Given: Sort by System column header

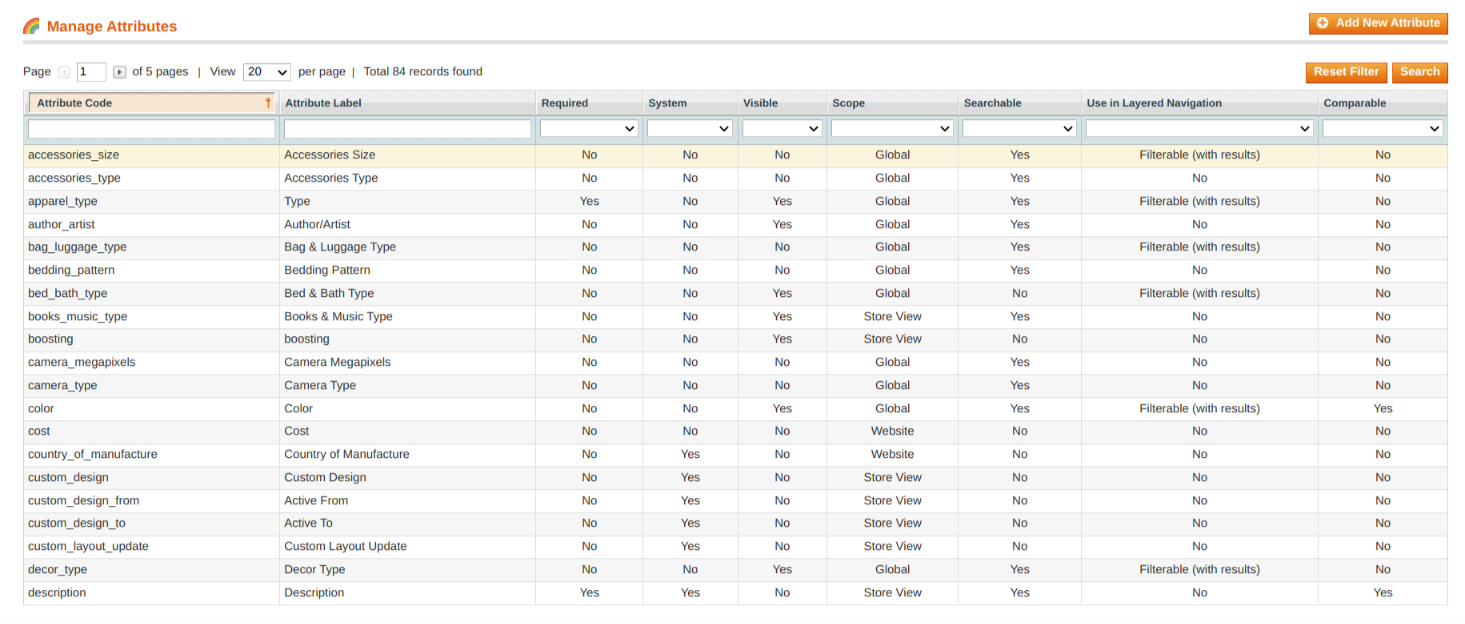Looking at the screenshot, I should coord(667,103).
